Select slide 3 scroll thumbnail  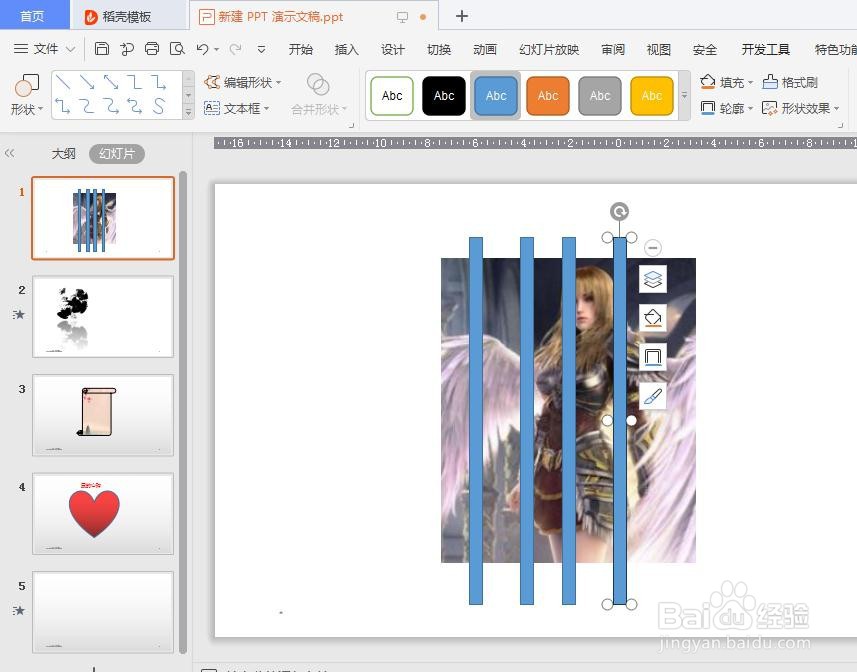click(103, 415)
